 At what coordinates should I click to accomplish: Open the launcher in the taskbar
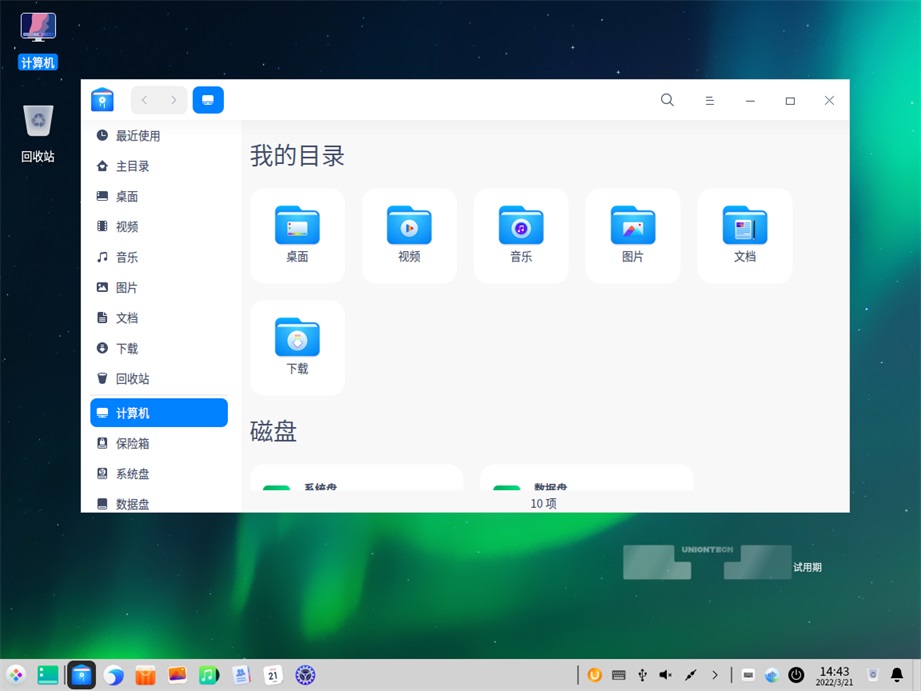click(16, 675)
